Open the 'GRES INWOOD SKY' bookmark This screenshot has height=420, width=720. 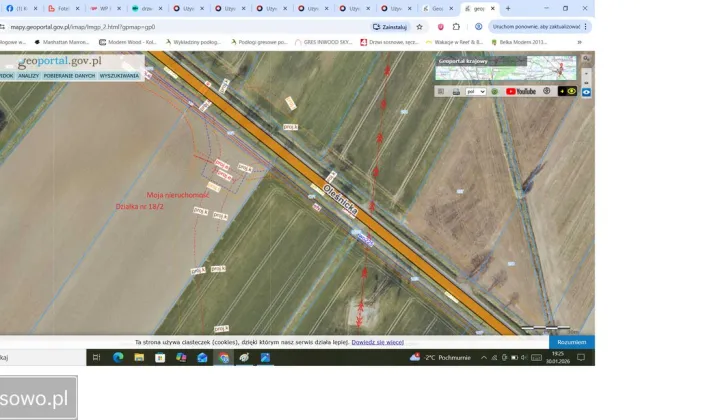click(324, 42)
